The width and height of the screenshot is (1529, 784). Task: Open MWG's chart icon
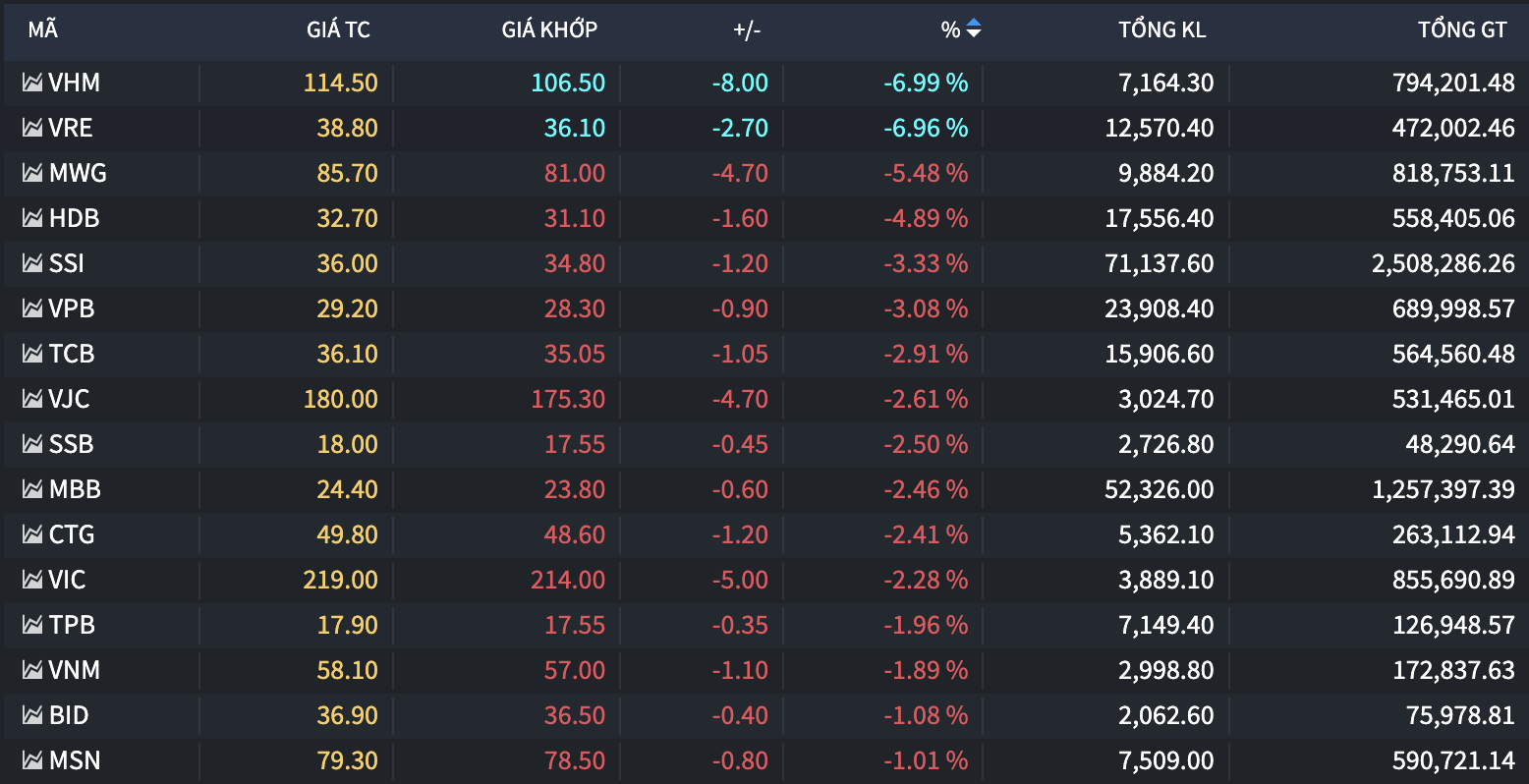pyautogui.click(x=32, y=173)
